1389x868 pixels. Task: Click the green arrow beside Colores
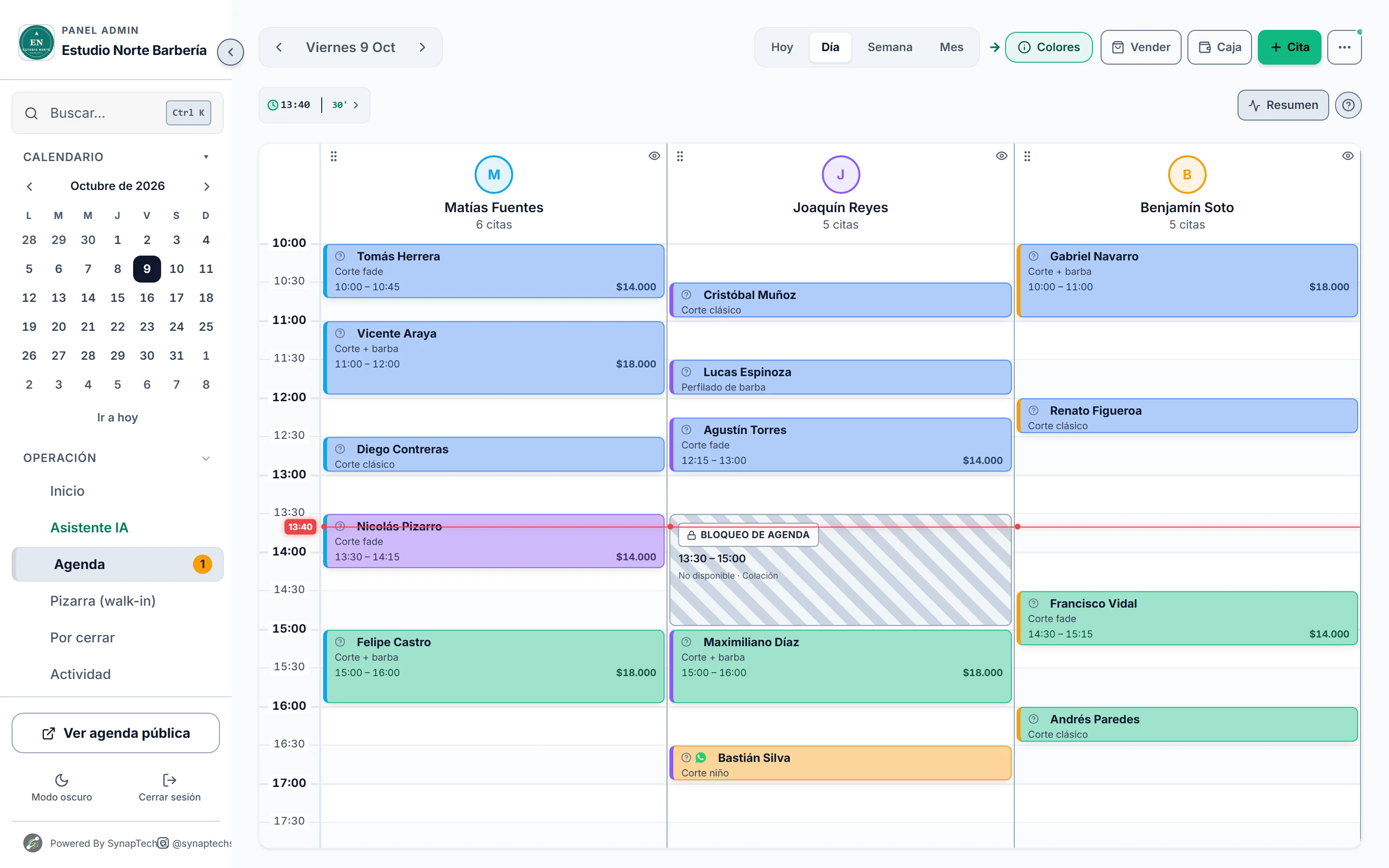point(994,47)
